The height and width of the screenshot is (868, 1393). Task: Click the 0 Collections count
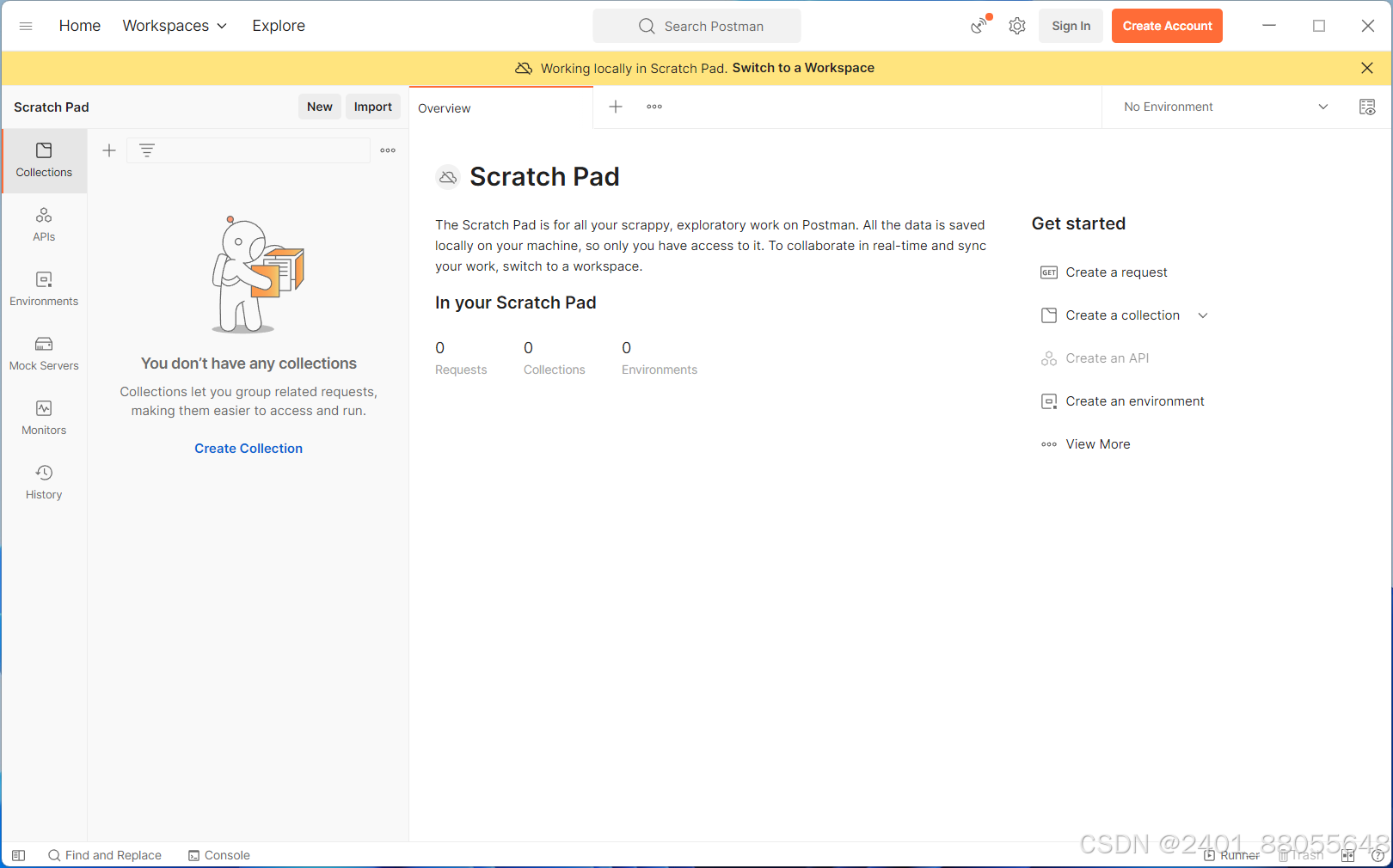tap(555, 358)
